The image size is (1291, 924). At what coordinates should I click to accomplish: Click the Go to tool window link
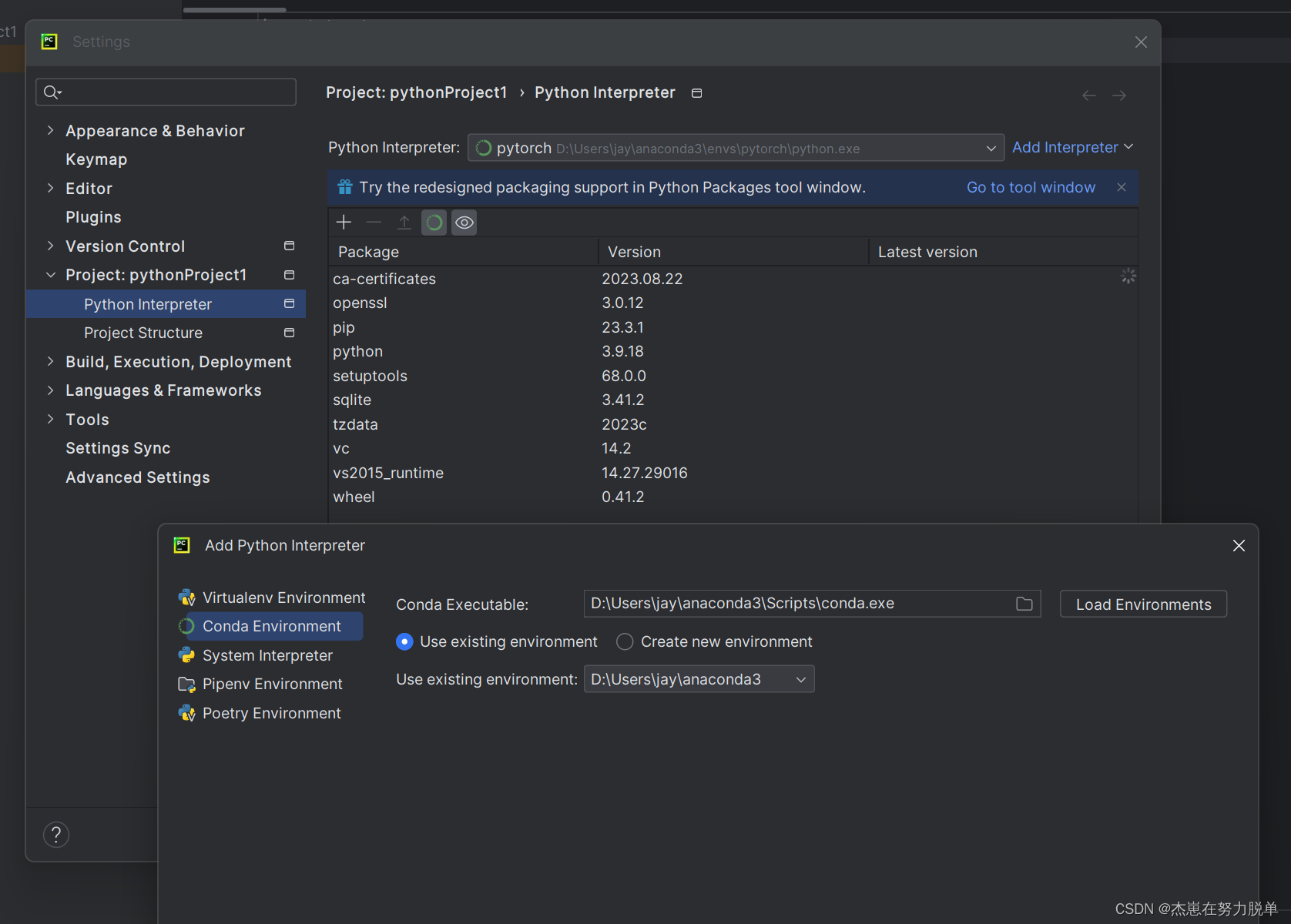1031,187
